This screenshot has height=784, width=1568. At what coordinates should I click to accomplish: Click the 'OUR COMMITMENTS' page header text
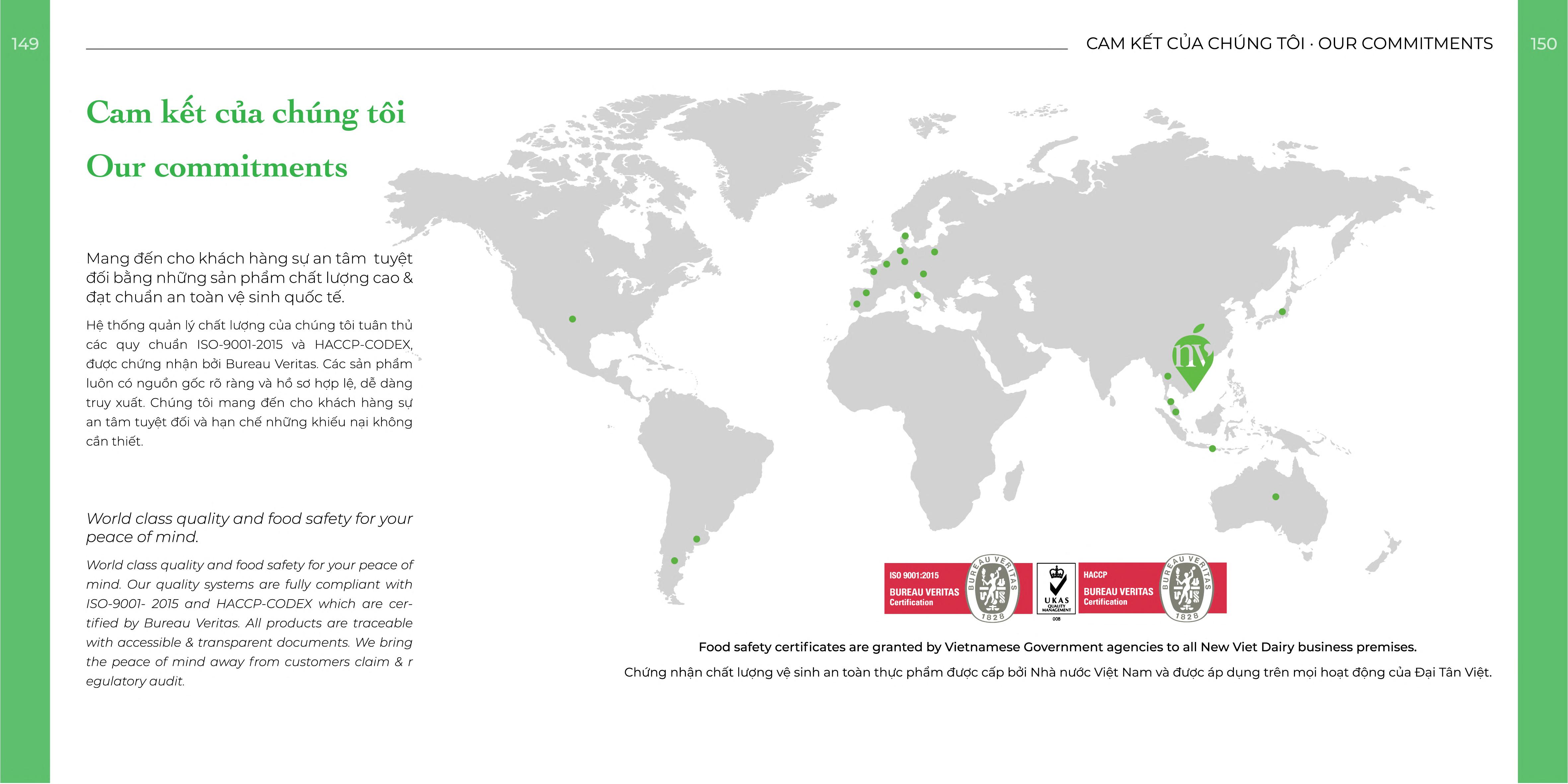click(1405, 44)
